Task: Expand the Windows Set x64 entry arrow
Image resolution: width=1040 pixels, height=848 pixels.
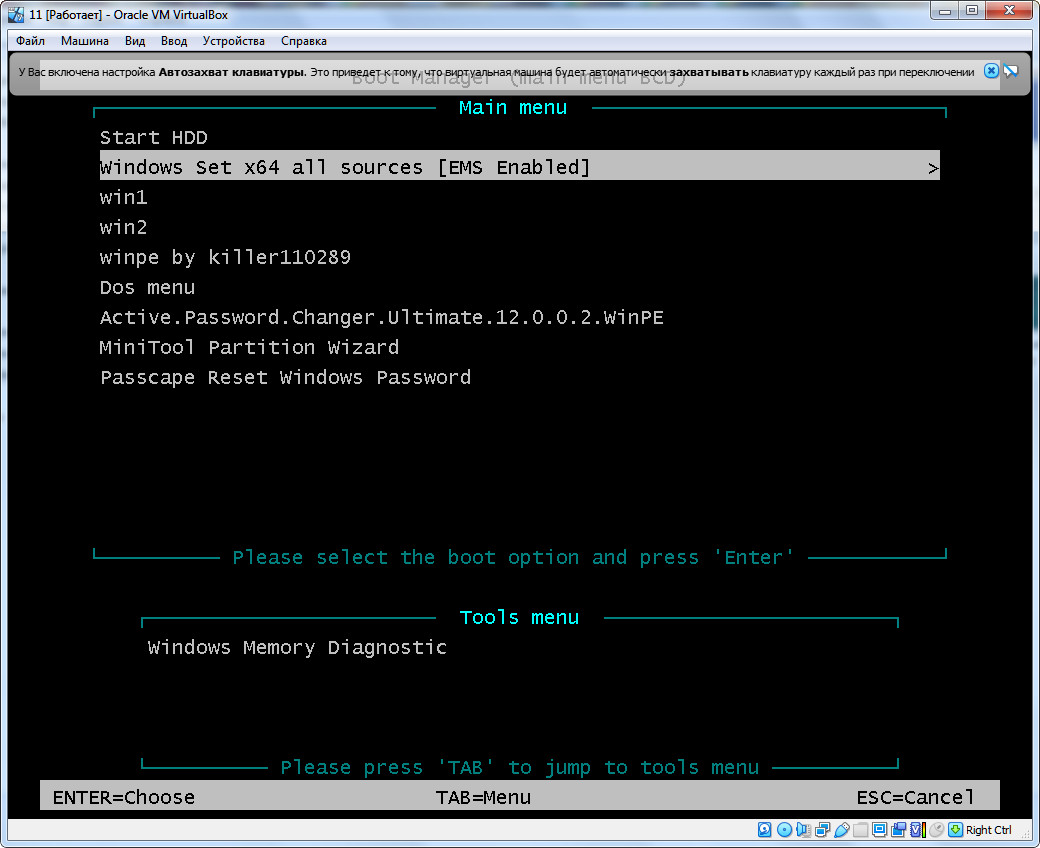Action: 933,168
